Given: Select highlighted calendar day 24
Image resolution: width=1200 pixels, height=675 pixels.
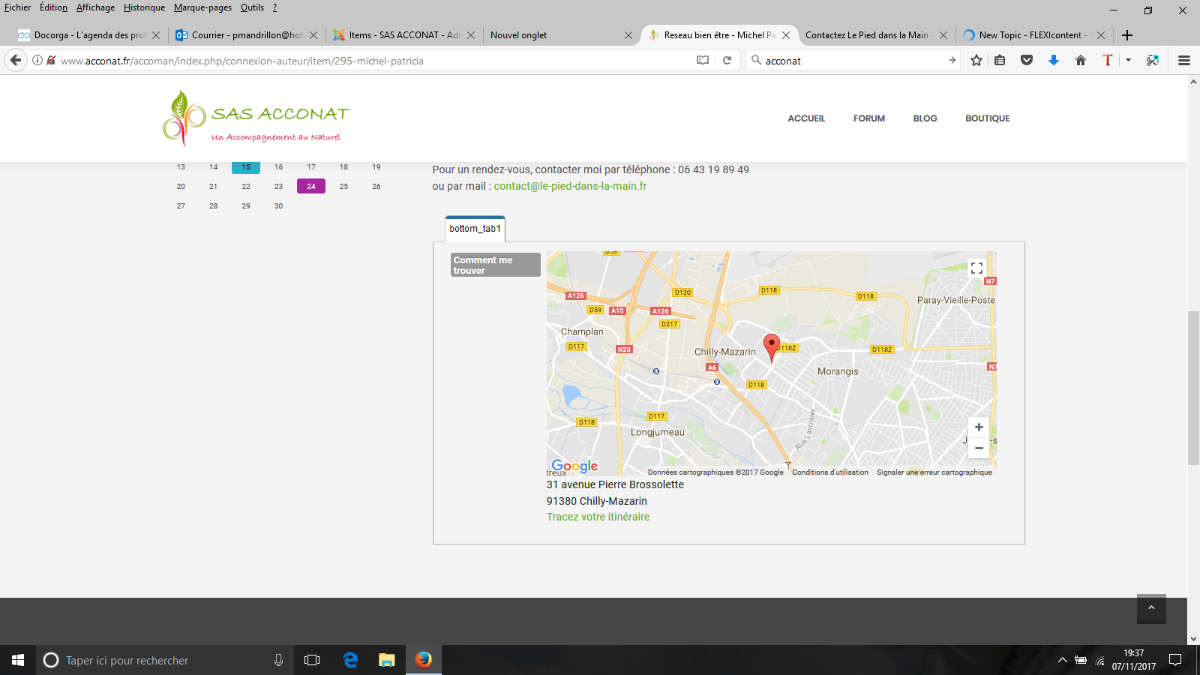Looking at the screenshot, I should (311, 186).
